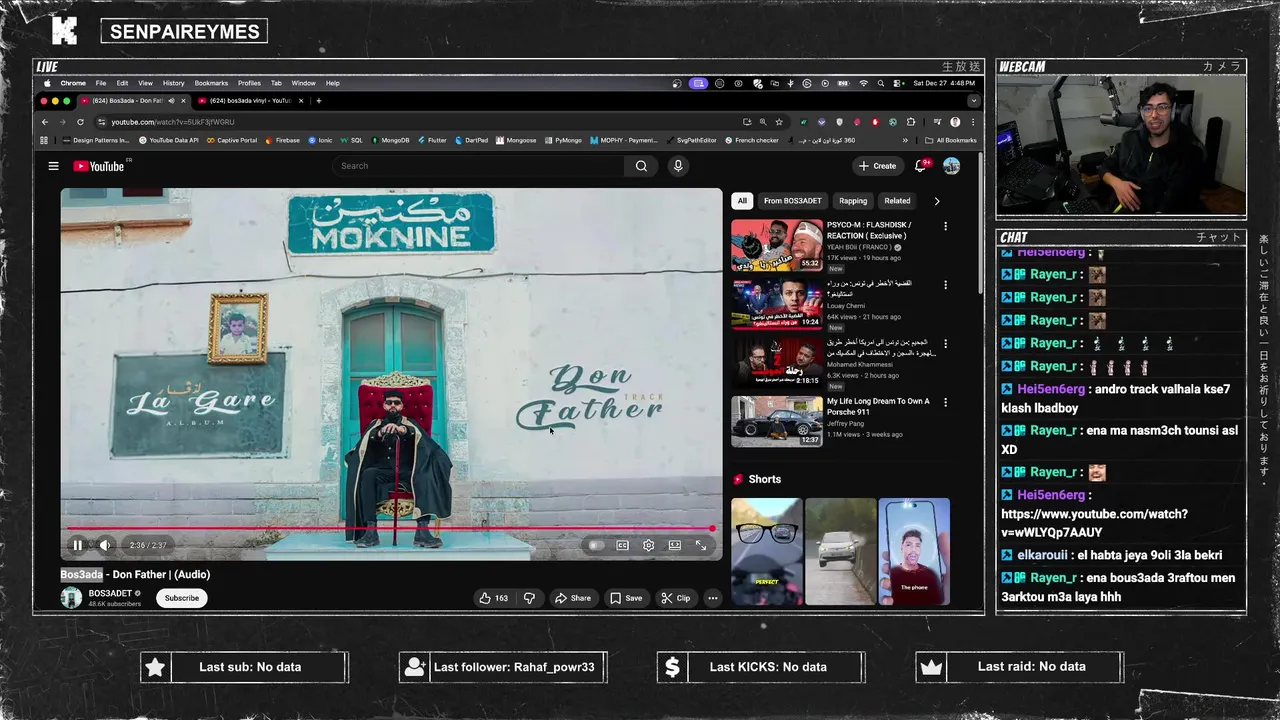Viewport: 1280px width, 720px height.
Task: Open the YouTube notifications bell
Action: (x=921, y=166)
